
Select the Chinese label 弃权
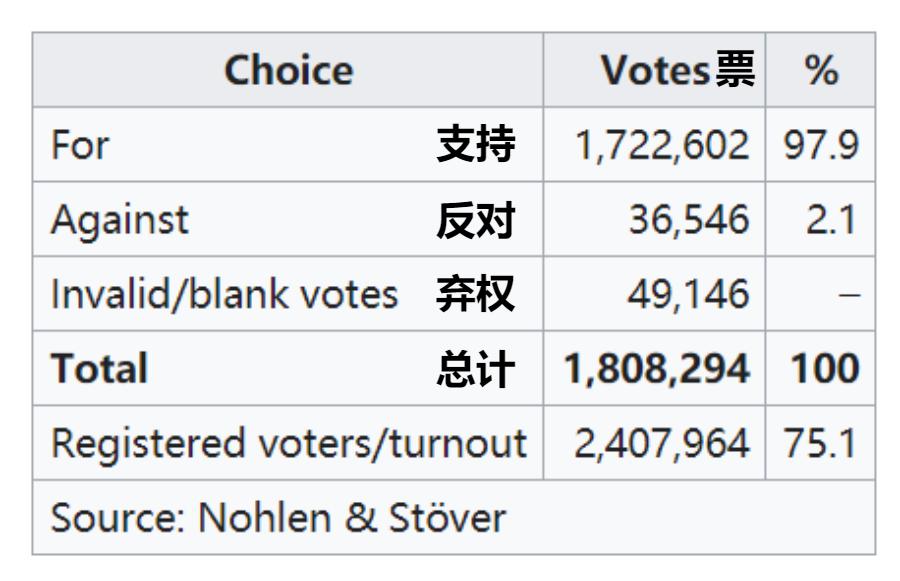[476, 294]
